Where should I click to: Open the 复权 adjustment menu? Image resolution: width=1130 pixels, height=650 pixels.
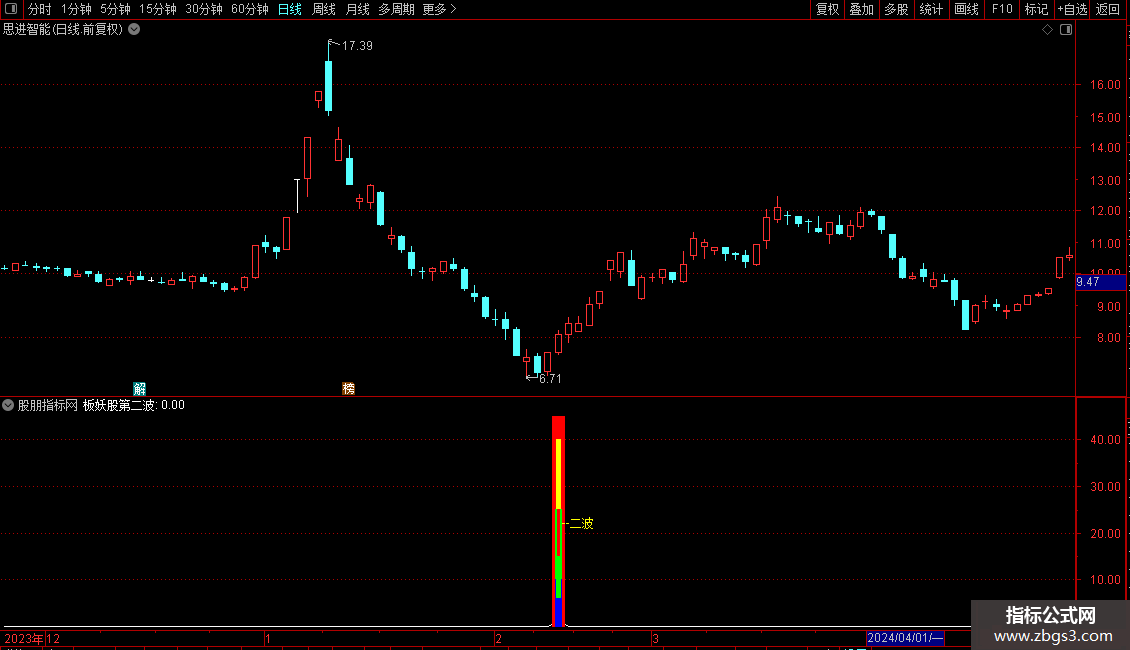(827, 9)
